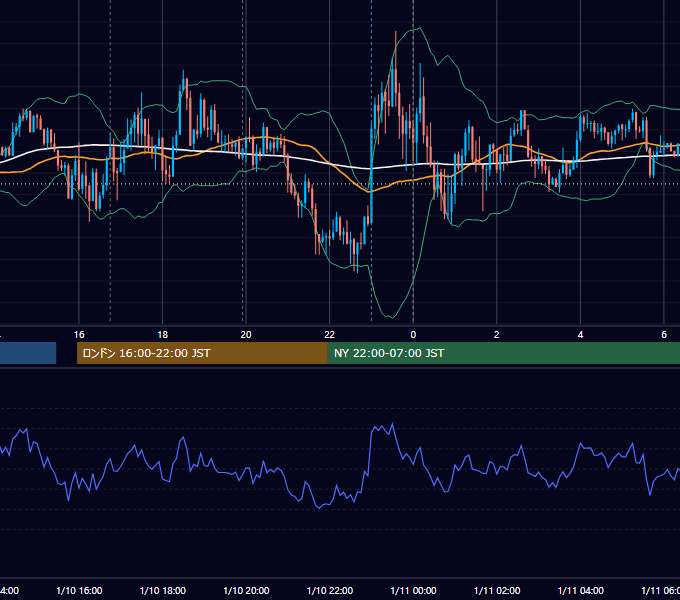This screenshot has width=680, height=600.
Task: Click the hour 6 axis label
Action: click(x=664, y=335)
